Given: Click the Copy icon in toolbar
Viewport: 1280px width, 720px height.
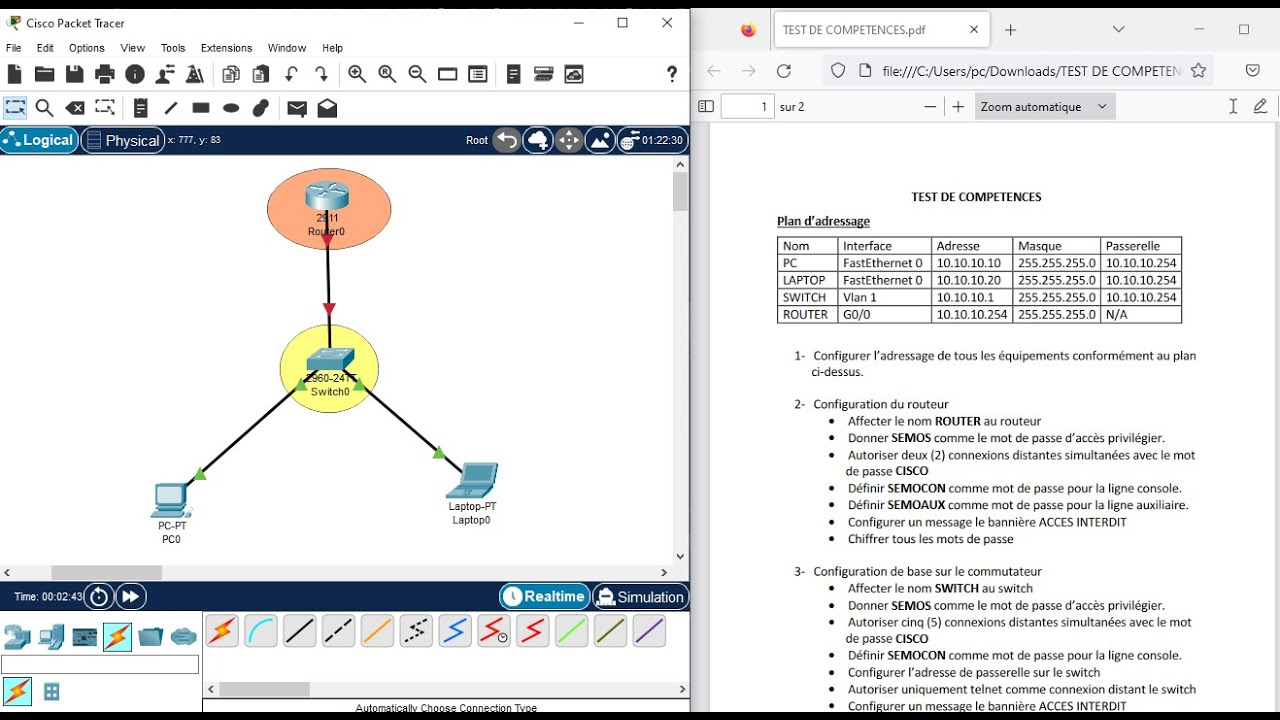Looking at the screenshot, I should point(231,74).
